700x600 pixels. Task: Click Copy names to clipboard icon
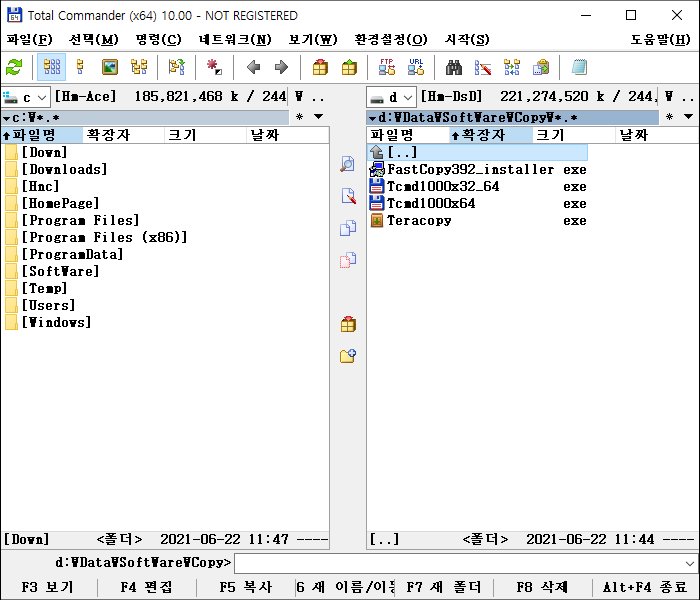(541, 67)
